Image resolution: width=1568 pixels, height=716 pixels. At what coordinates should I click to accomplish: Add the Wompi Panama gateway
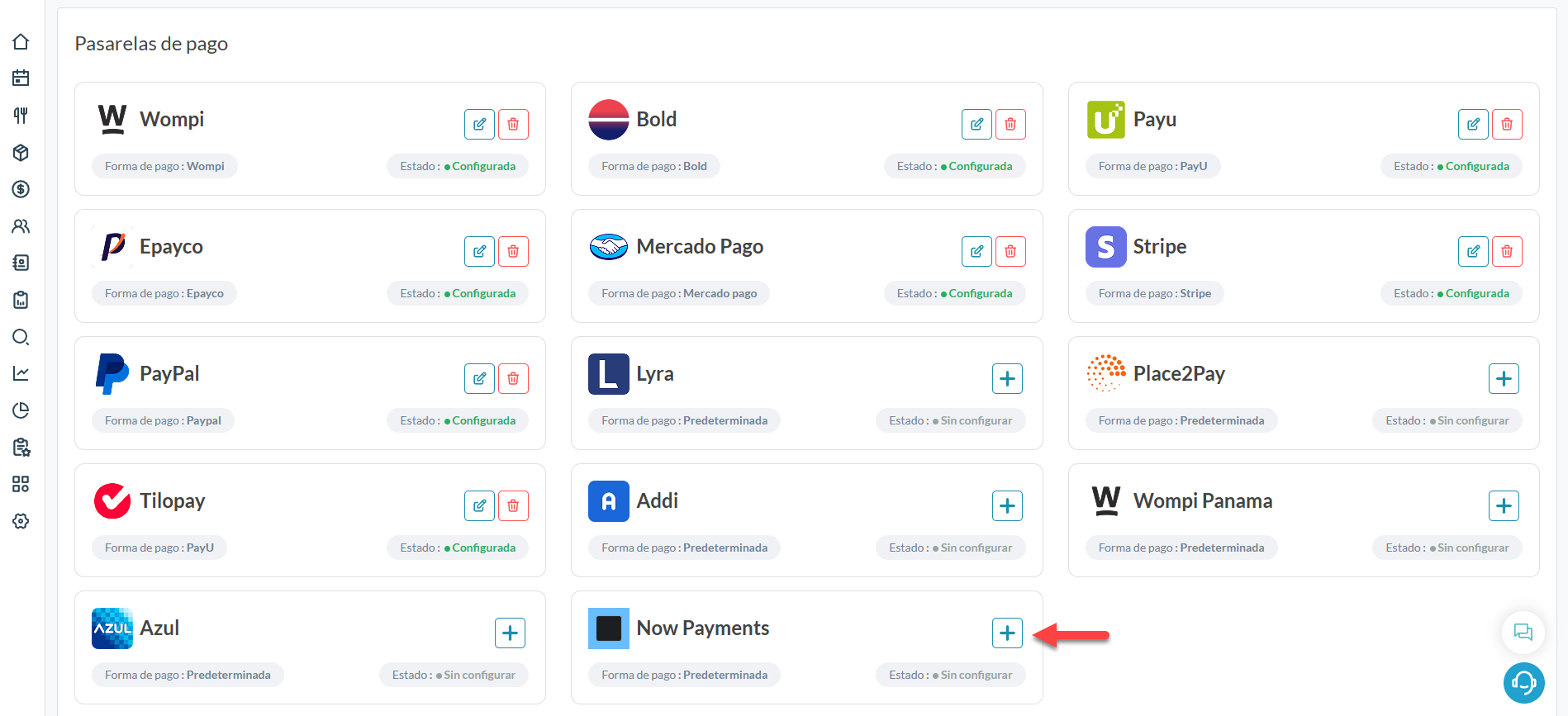click(1504, 505)
